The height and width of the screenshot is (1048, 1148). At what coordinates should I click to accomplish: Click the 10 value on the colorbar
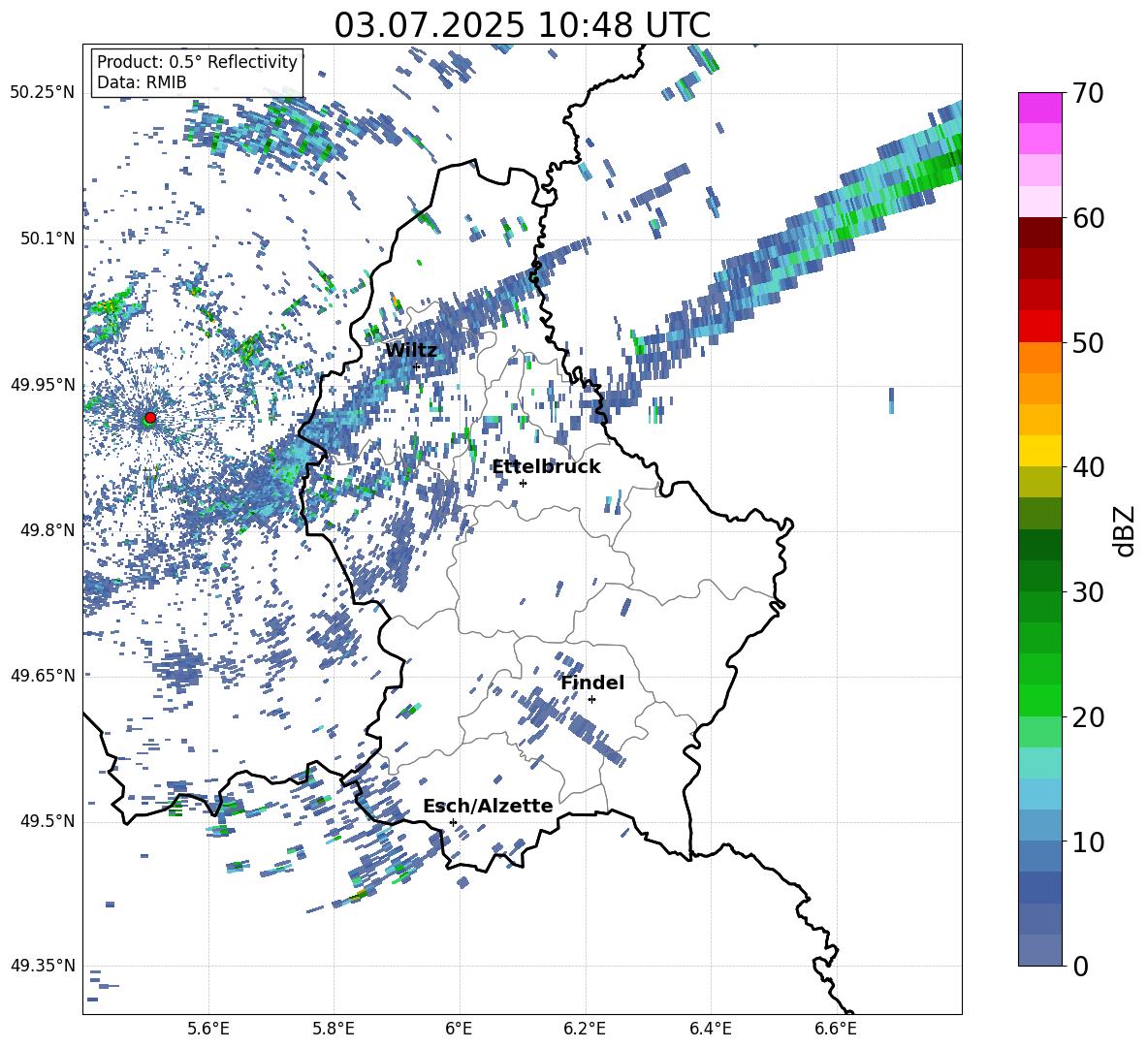[x=1087, y=842]
